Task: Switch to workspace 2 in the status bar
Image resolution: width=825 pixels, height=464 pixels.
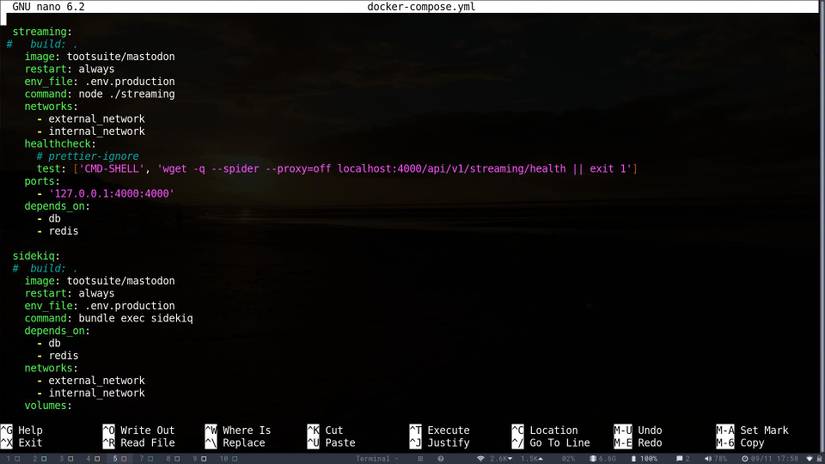Action: (39, 459)
